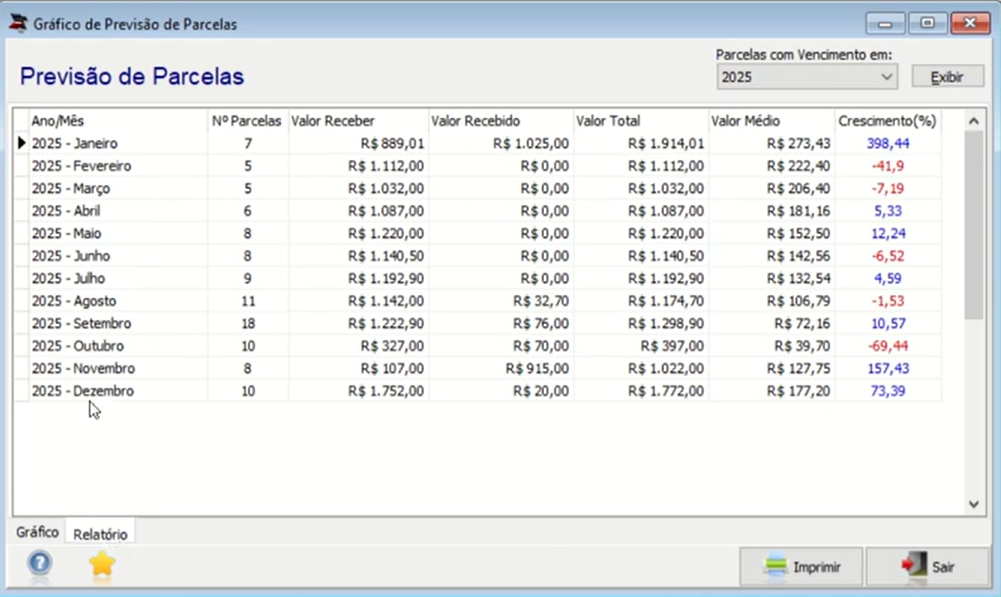Select the 2025 - Abril row

[478, 211]
